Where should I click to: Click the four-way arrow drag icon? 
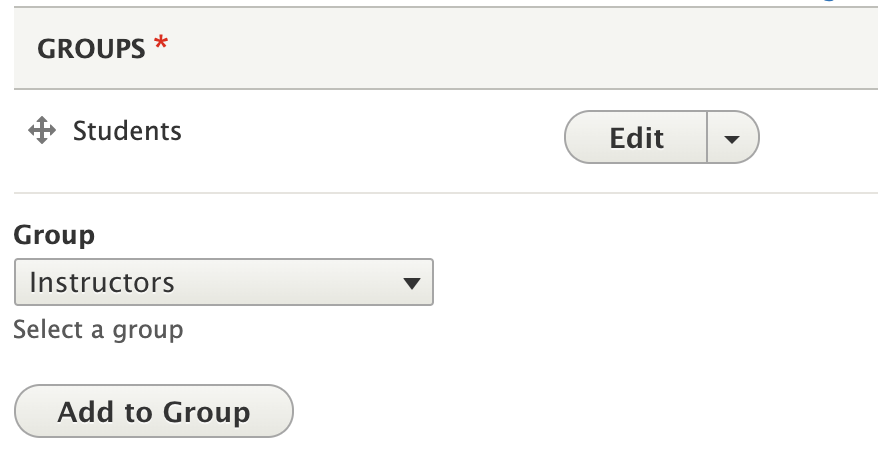pyautogui.click(x=42, y=130)
